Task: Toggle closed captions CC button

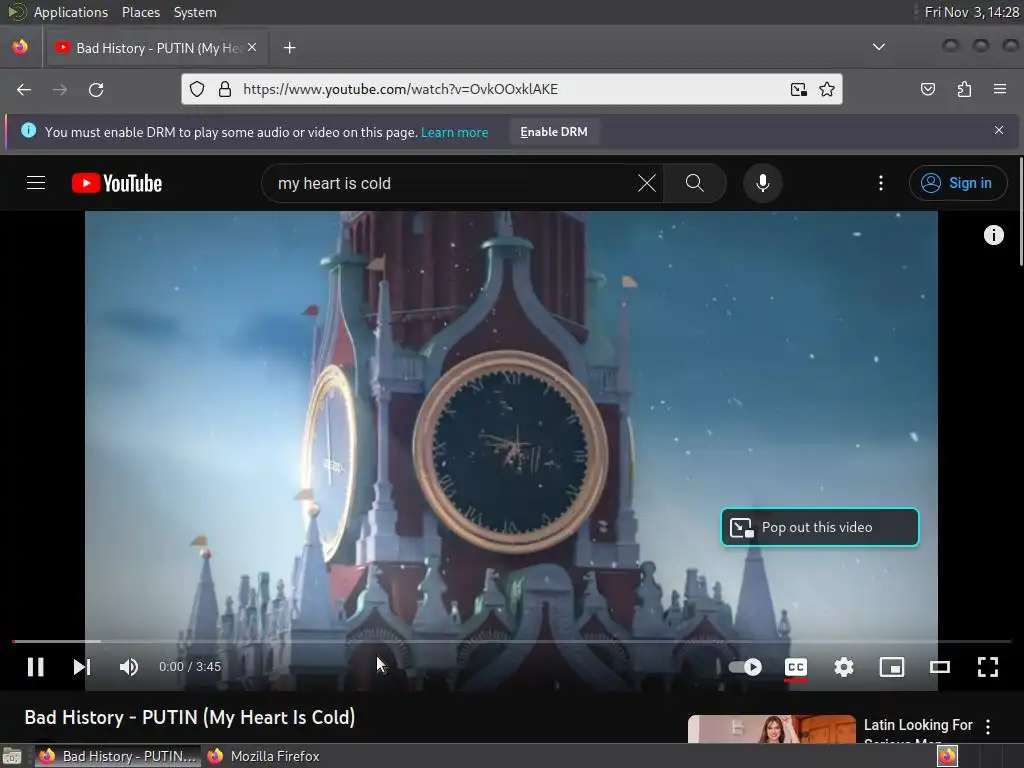Action: point(795,667)
